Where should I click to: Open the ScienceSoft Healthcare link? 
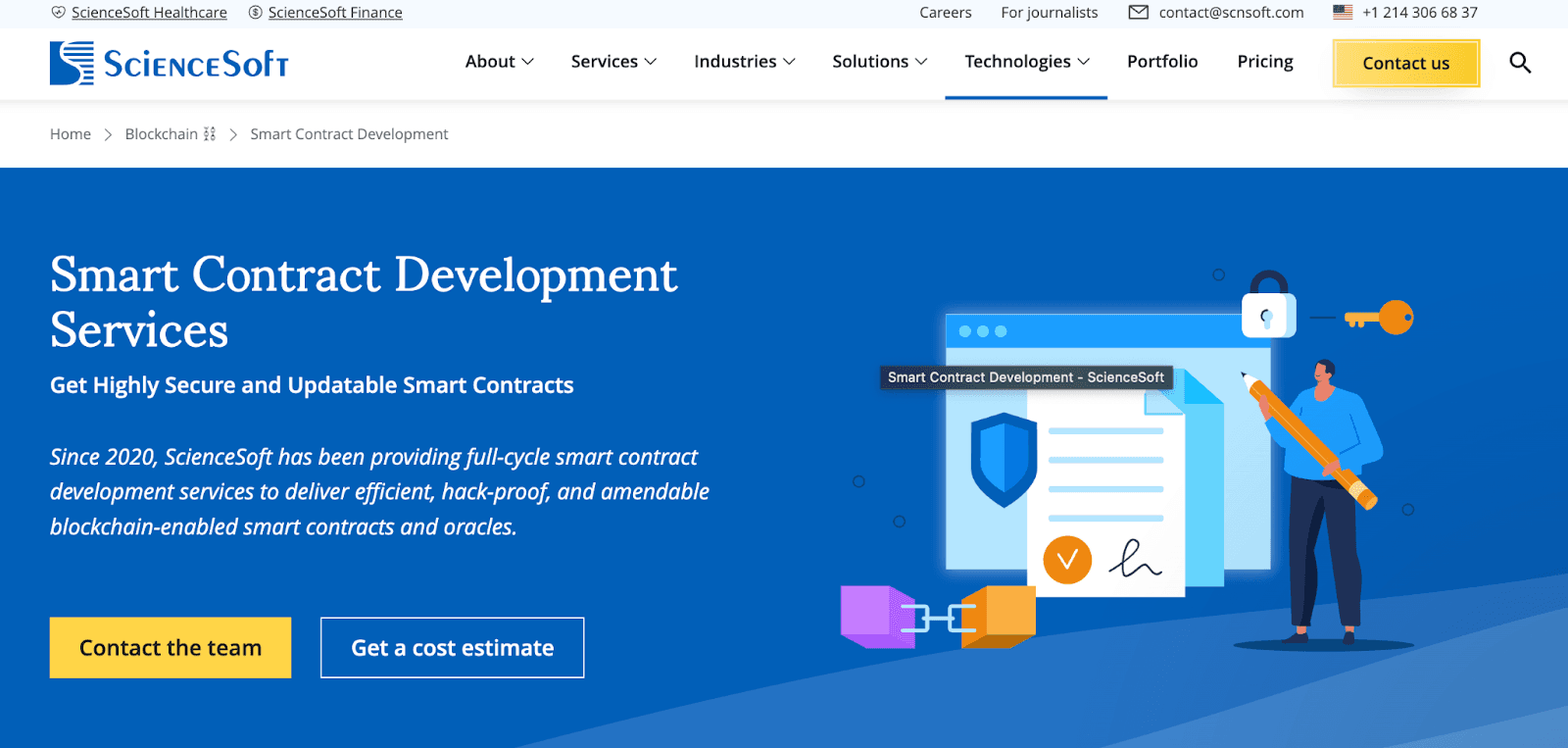pyautogui.click(x=149, y=13)
